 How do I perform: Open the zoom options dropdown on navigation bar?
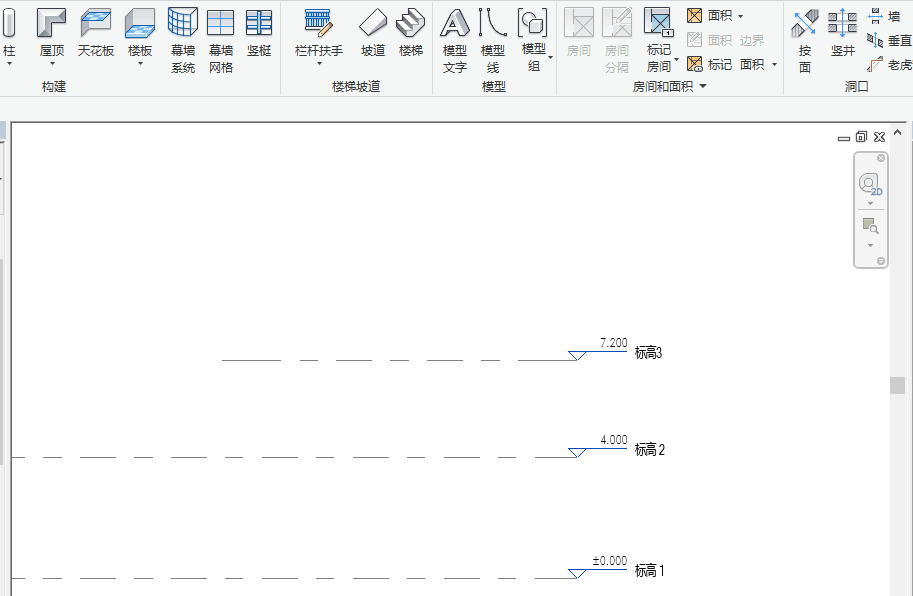point(870,245)
